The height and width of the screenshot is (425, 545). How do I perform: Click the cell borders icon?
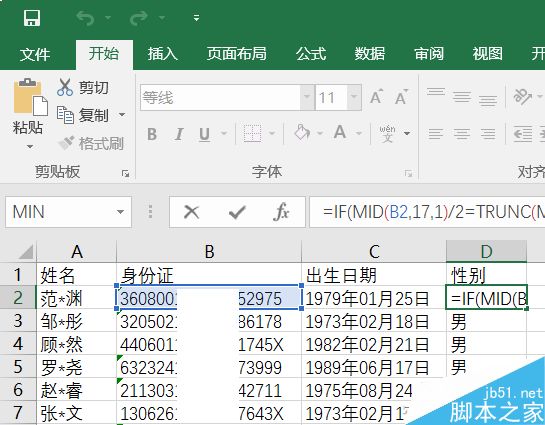coord(252,133)
